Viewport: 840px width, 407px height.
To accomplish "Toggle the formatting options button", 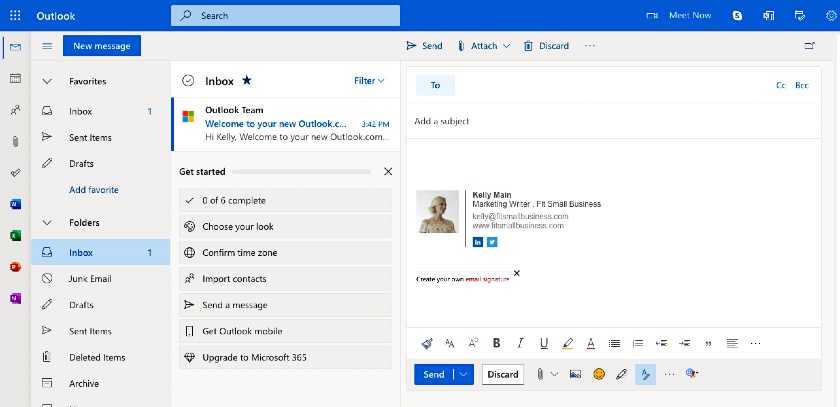I will point(646,374).
